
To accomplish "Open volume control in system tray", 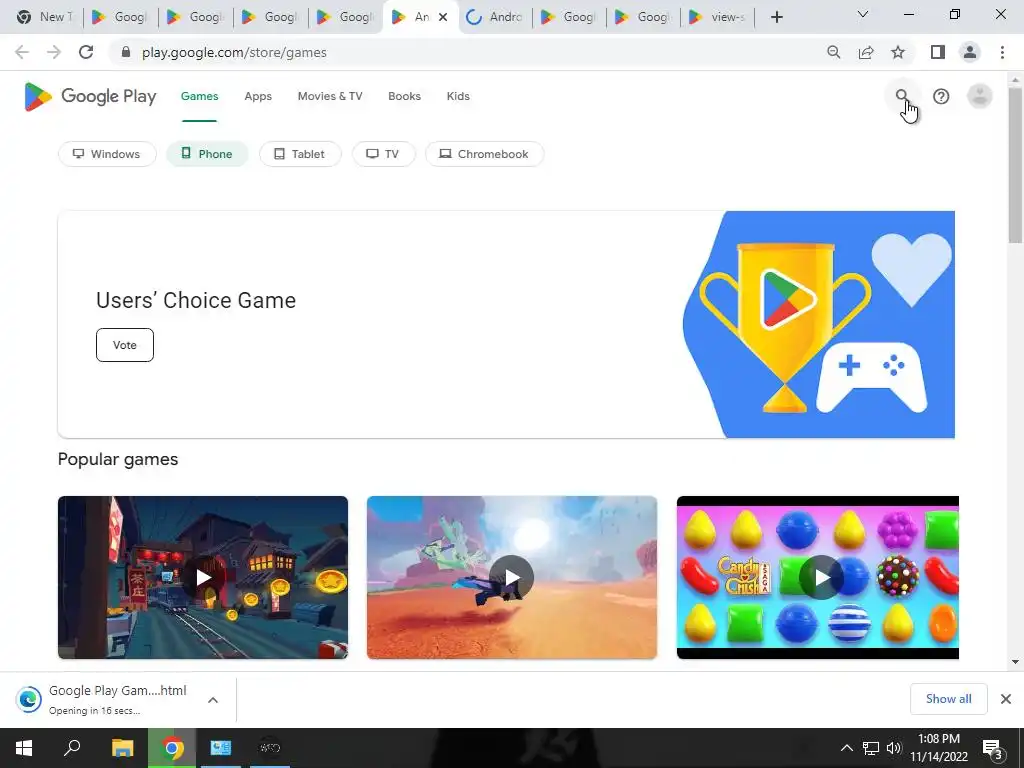I will tap(893, 748).
